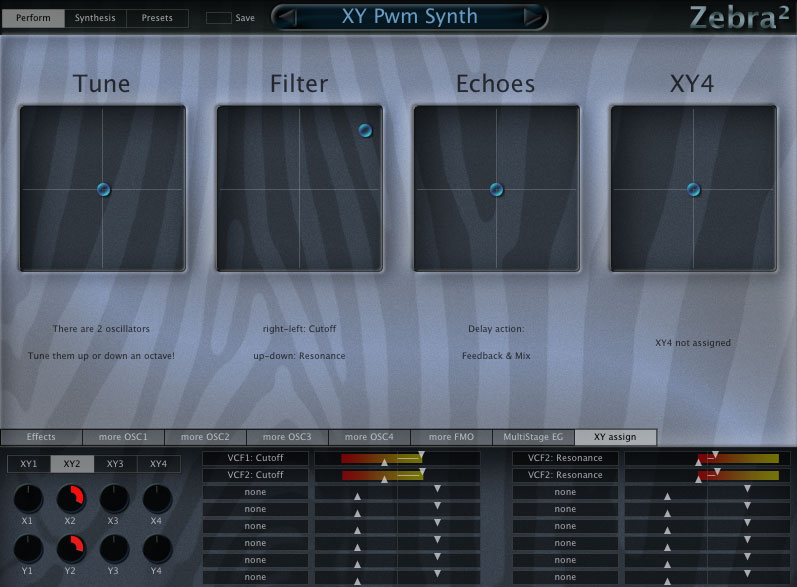Click the Y1 knob
The image size is (797, 587).
[x=28, y=548]
